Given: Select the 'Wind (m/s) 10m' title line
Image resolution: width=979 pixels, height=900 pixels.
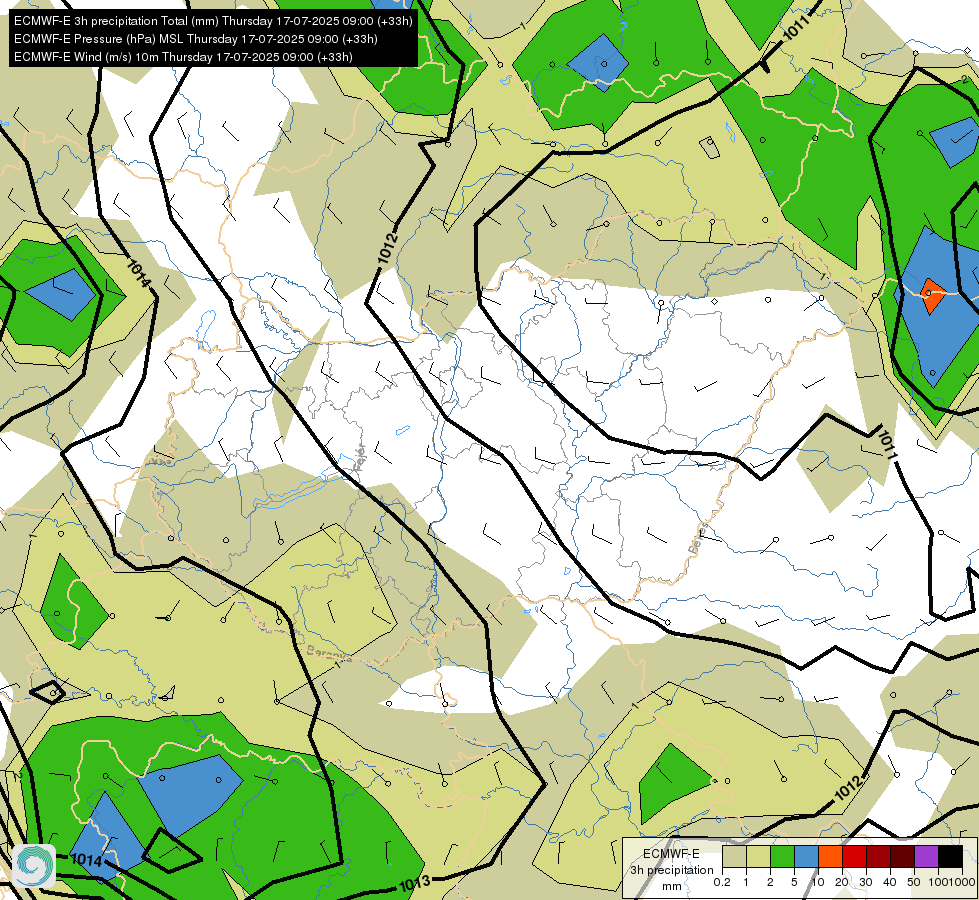Looking at the screenshot, I should coord(183,57).
